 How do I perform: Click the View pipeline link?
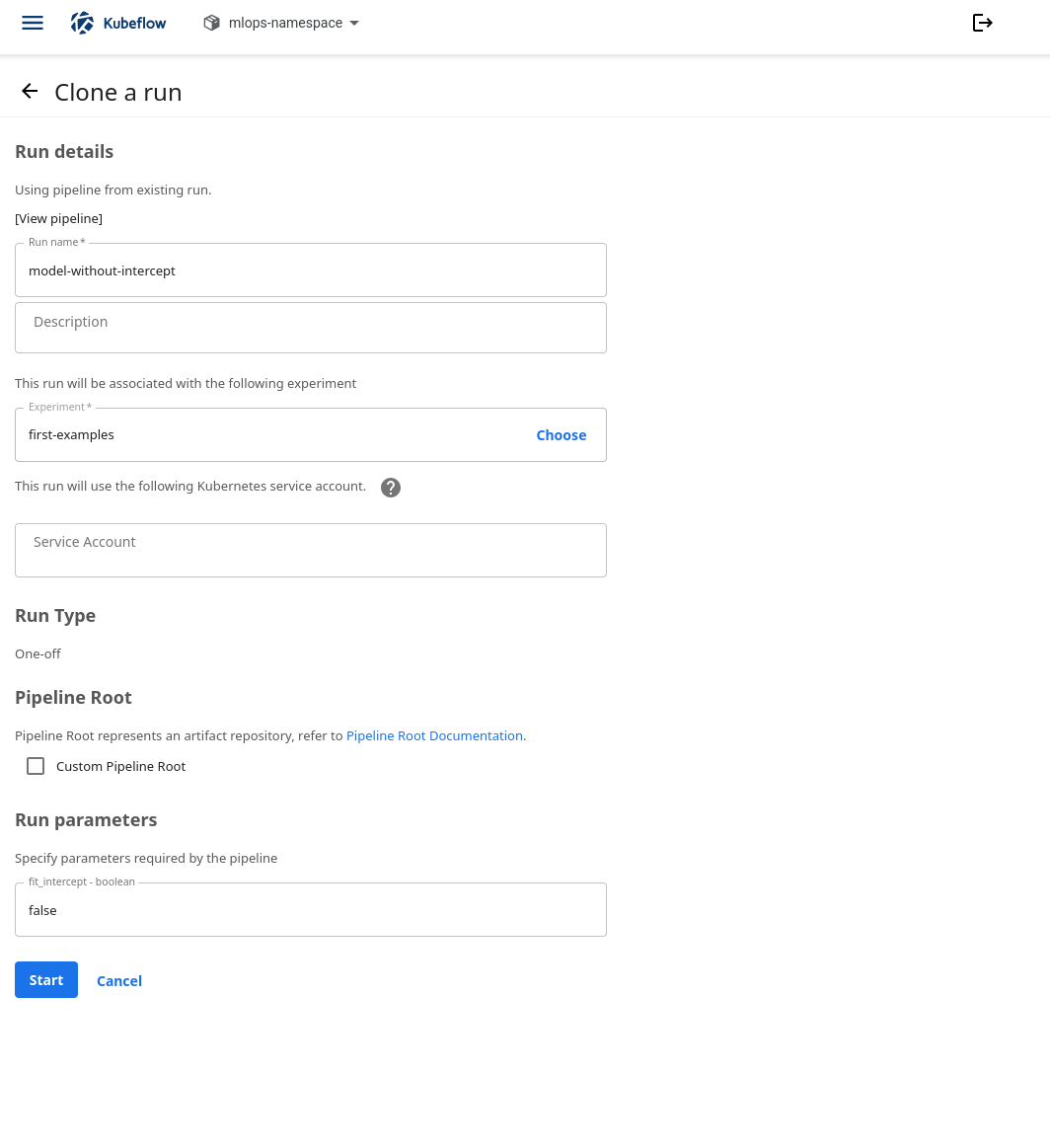pos(58,219)
